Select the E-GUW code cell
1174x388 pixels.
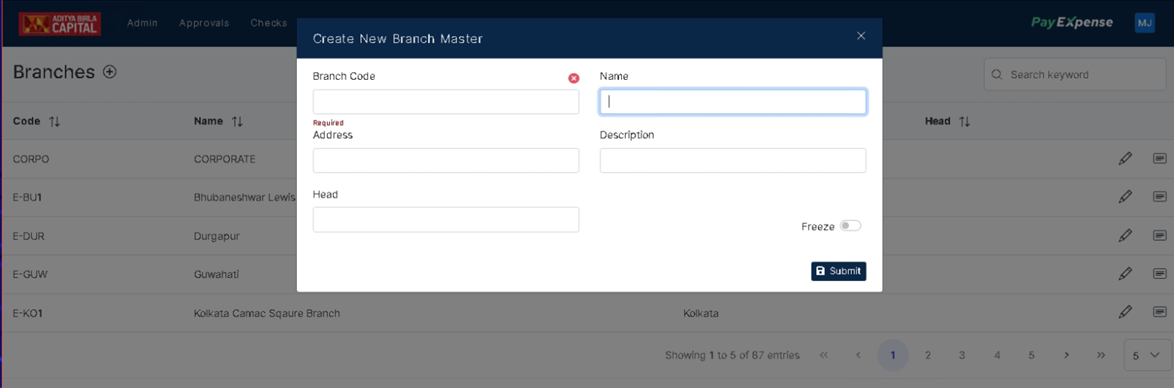pos(29,274)
